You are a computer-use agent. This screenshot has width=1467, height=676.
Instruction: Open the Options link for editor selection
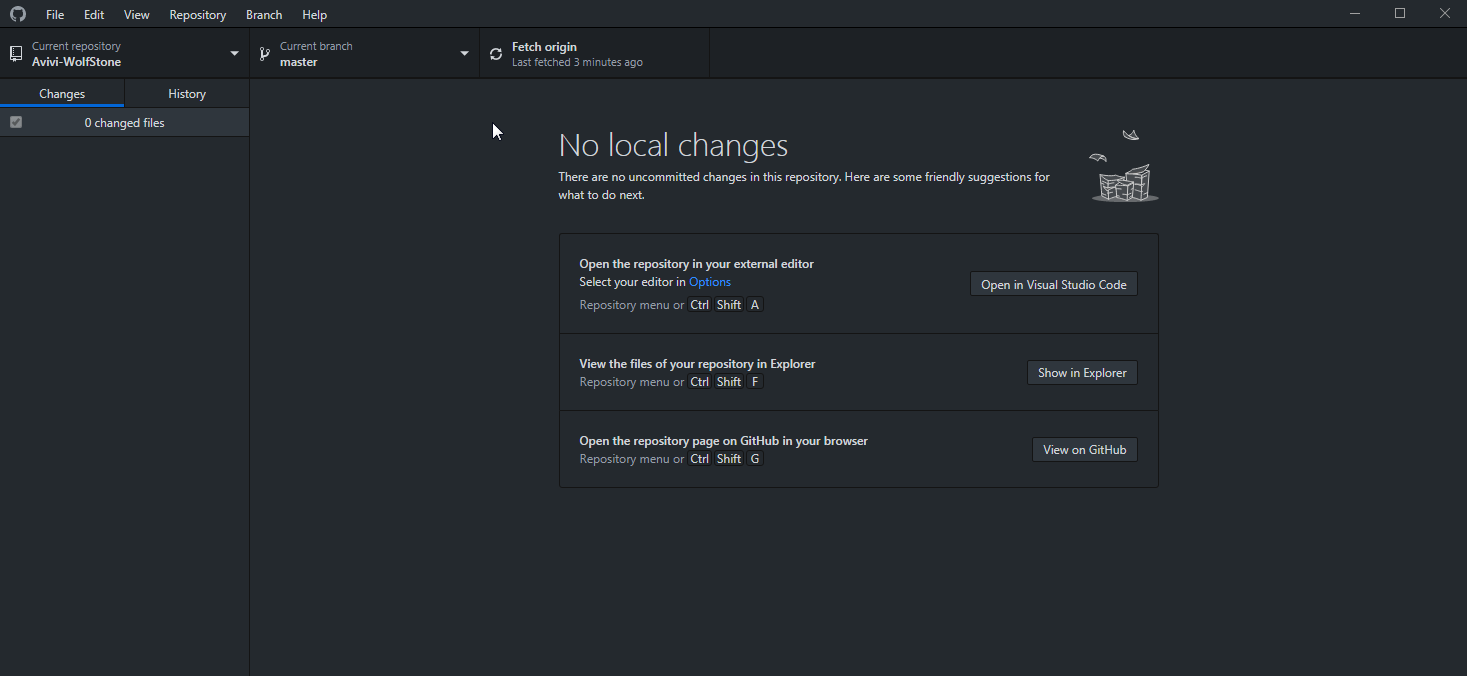coord(710,282)
